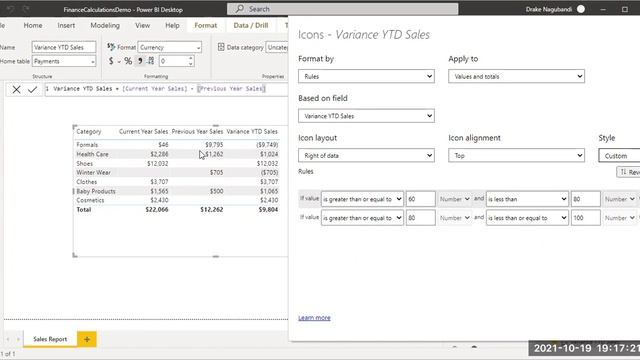This screenshot has width=640, height=360.
Task: Apply currency dollar format symbol
Action: (111, 61)
